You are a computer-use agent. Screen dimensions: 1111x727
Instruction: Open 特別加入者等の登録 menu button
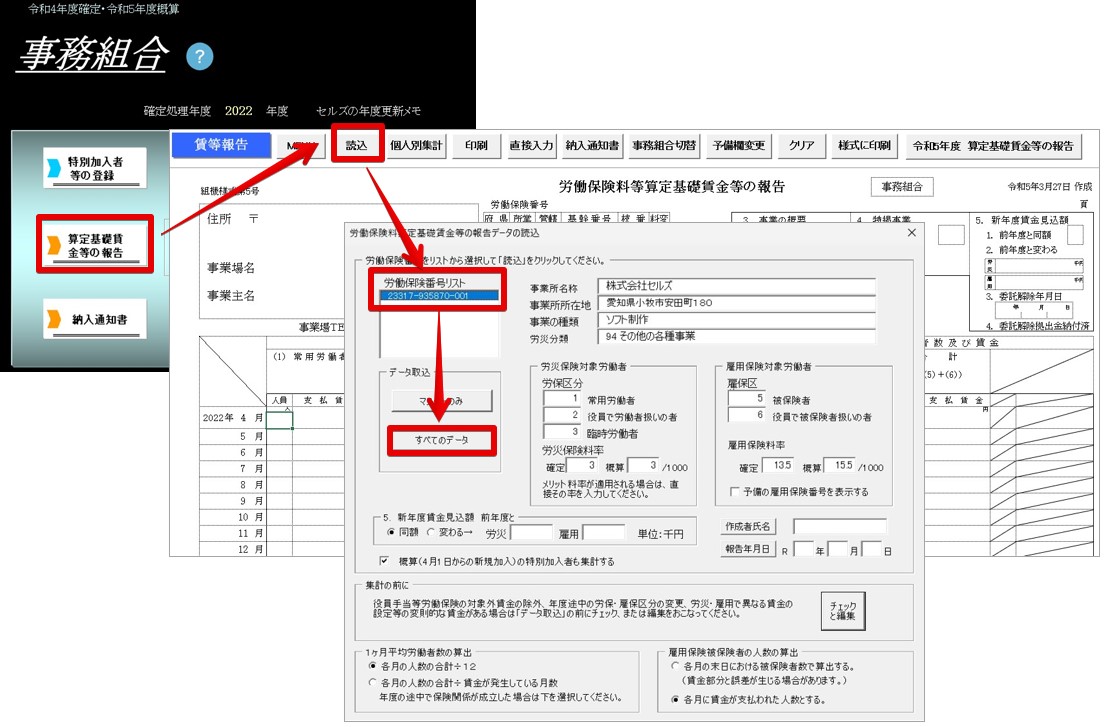(94, 168)
